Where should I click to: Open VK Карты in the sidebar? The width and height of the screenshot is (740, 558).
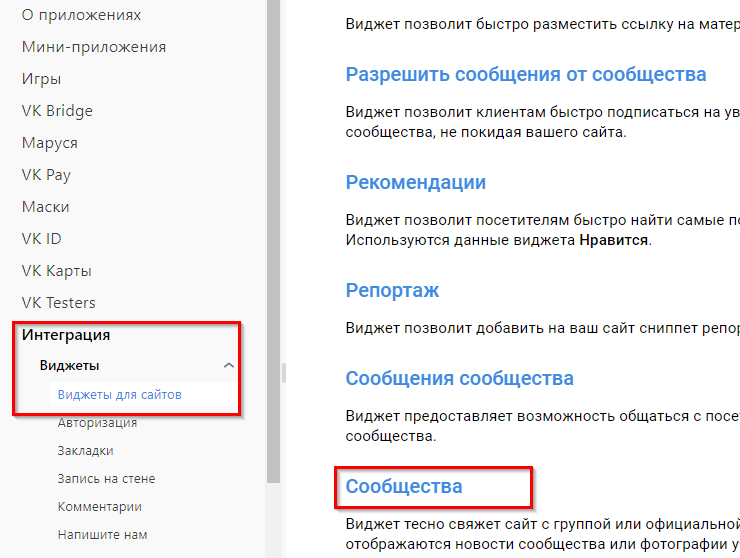56,271
